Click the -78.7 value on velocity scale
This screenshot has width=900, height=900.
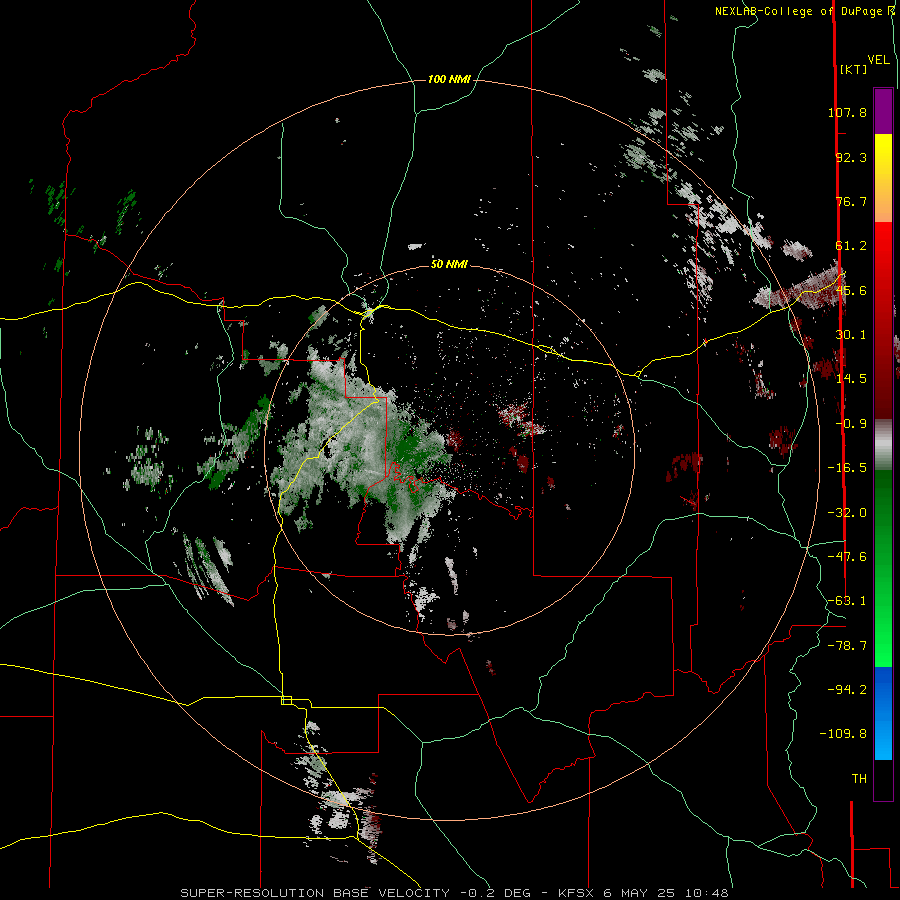[x=847, y=646]
